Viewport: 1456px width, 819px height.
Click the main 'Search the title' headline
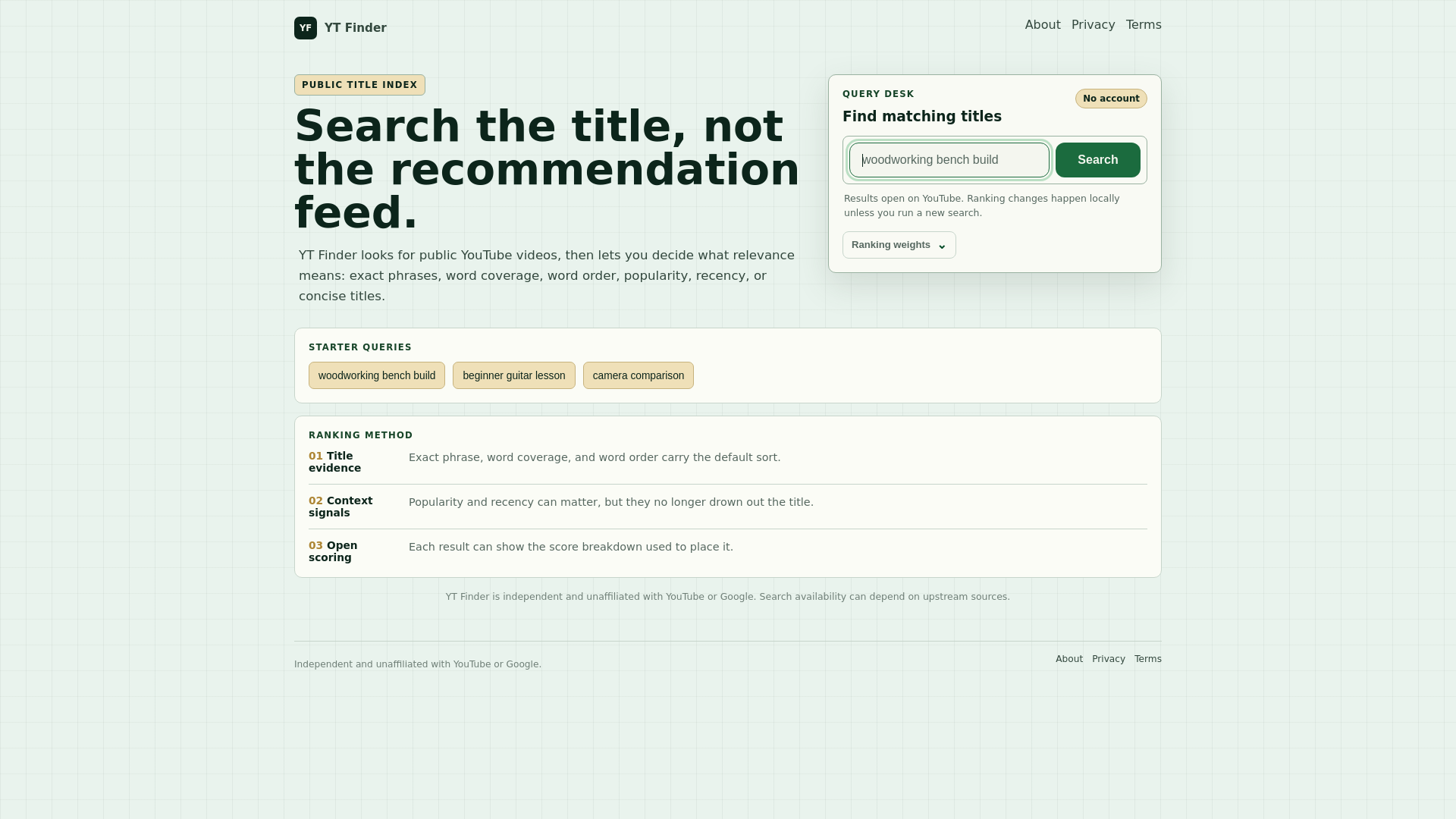point(547,169)
